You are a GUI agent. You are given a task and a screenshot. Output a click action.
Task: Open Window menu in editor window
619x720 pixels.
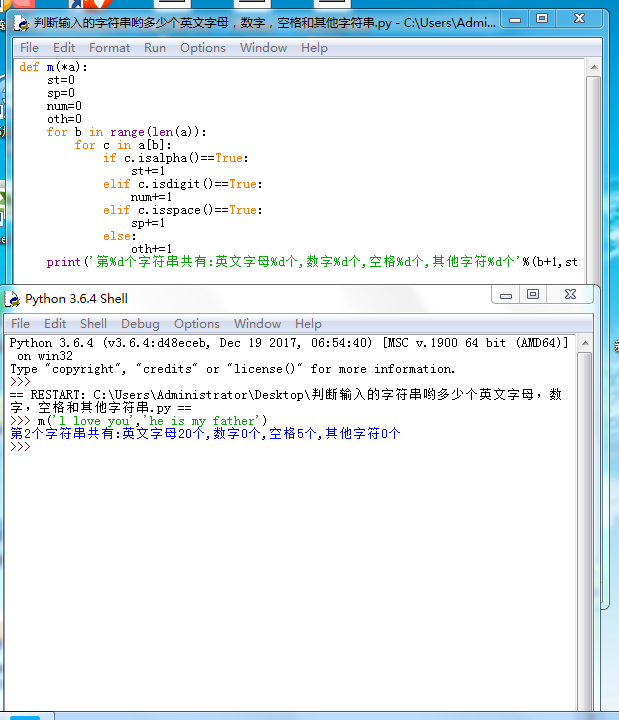263,48
